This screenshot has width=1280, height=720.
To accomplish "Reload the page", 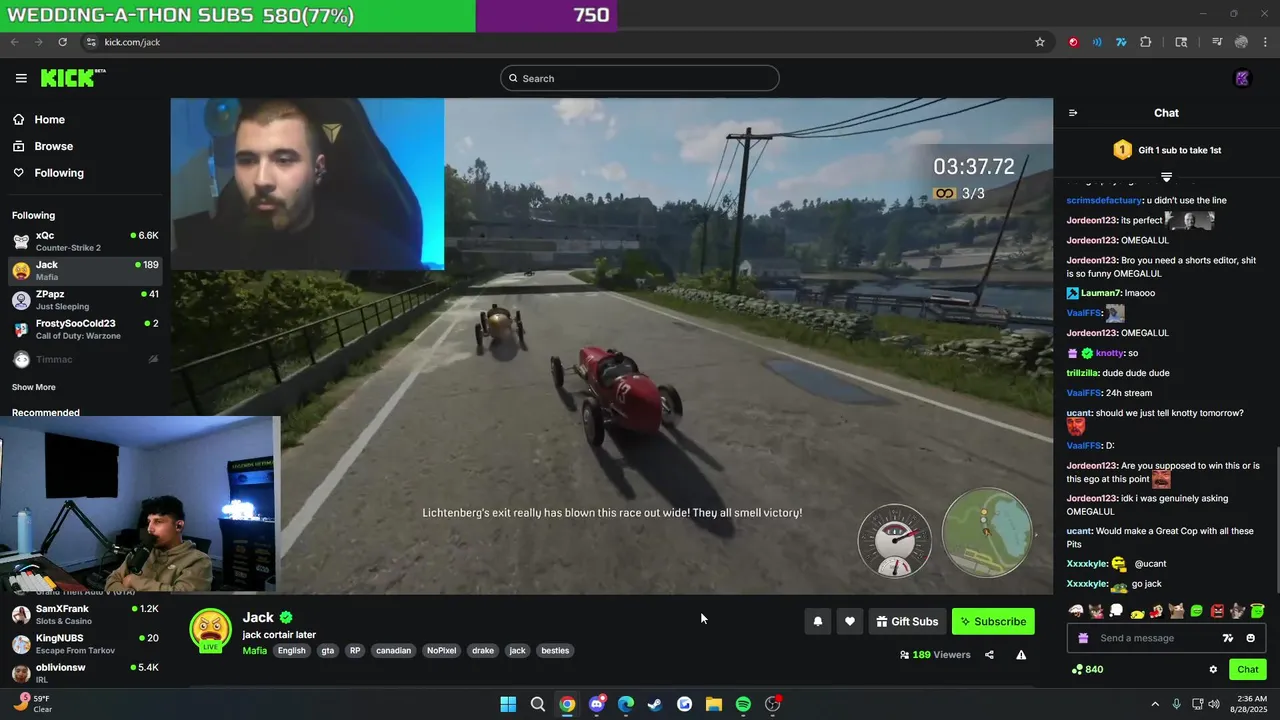I will pyautogui.click(x=62, y=42).
